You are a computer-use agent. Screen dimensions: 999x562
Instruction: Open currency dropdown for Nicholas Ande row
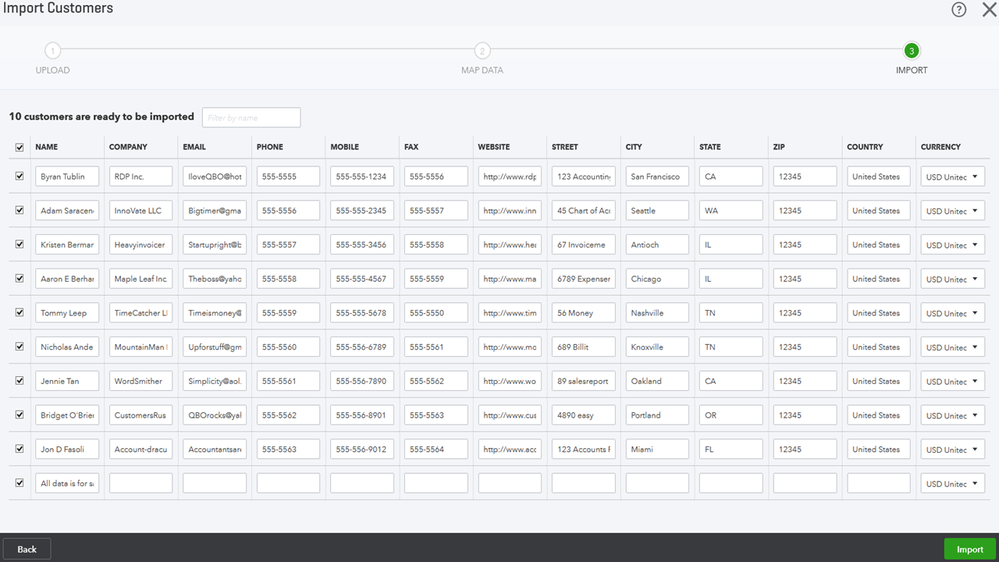pos(952,347)
